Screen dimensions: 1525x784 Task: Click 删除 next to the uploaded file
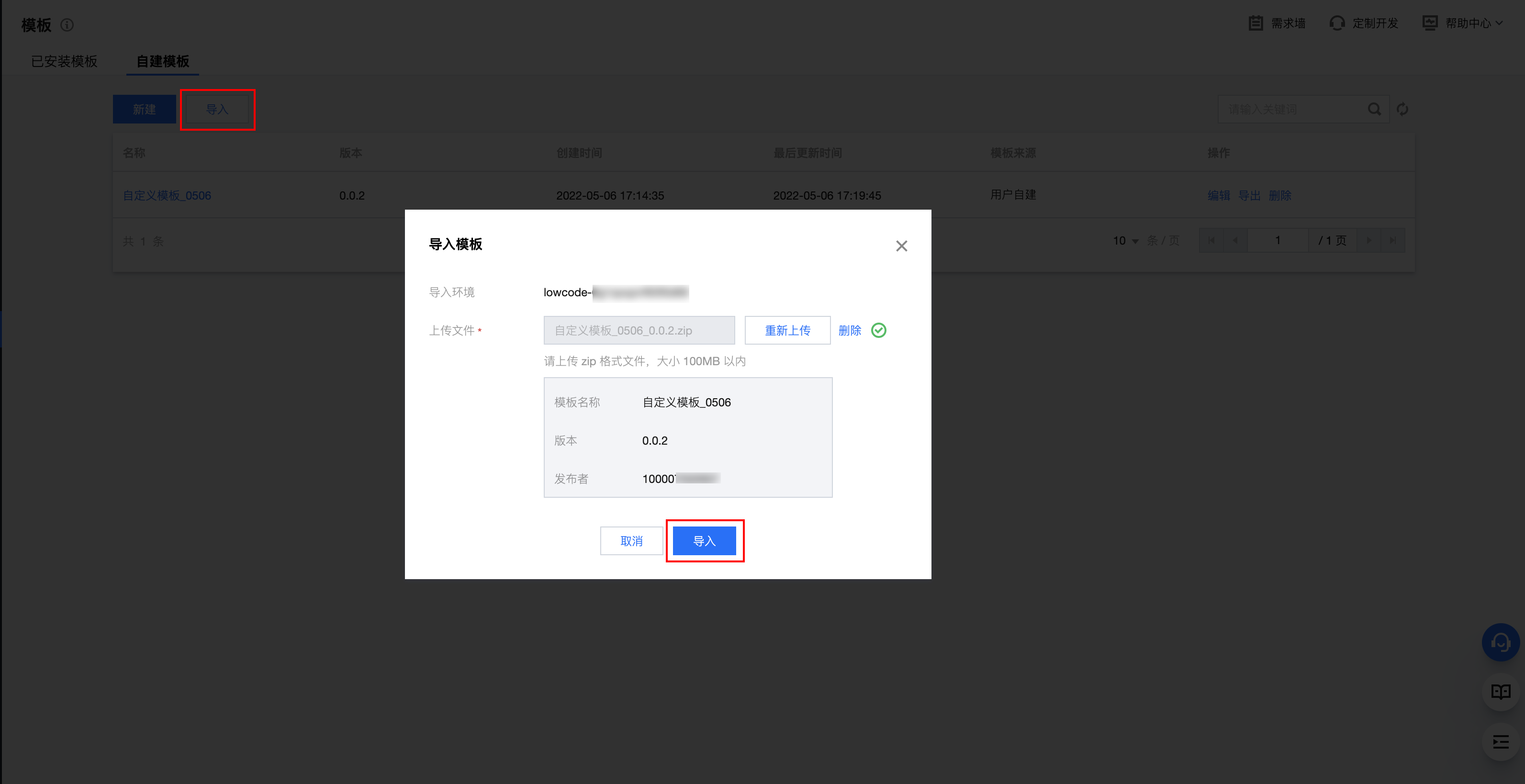click(849, 330)
